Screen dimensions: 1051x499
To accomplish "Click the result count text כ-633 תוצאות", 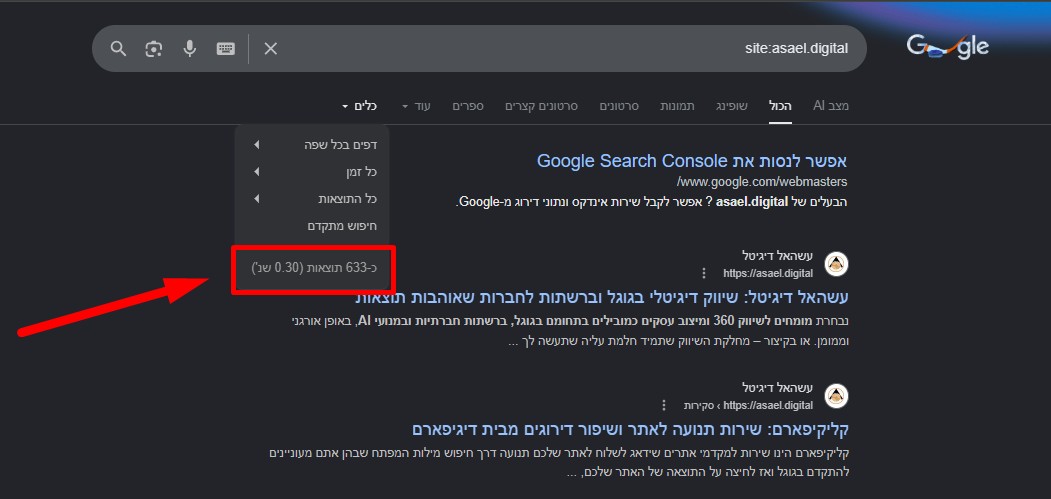I will pyautogui.click(x=314, y=268).
